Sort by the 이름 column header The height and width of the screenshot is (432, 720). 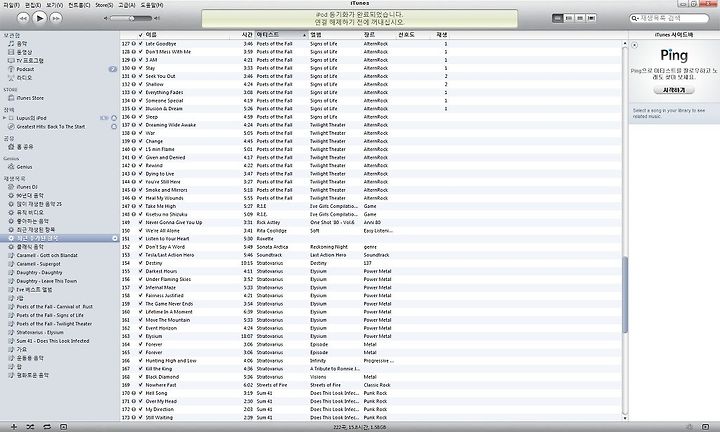(187, 35)
